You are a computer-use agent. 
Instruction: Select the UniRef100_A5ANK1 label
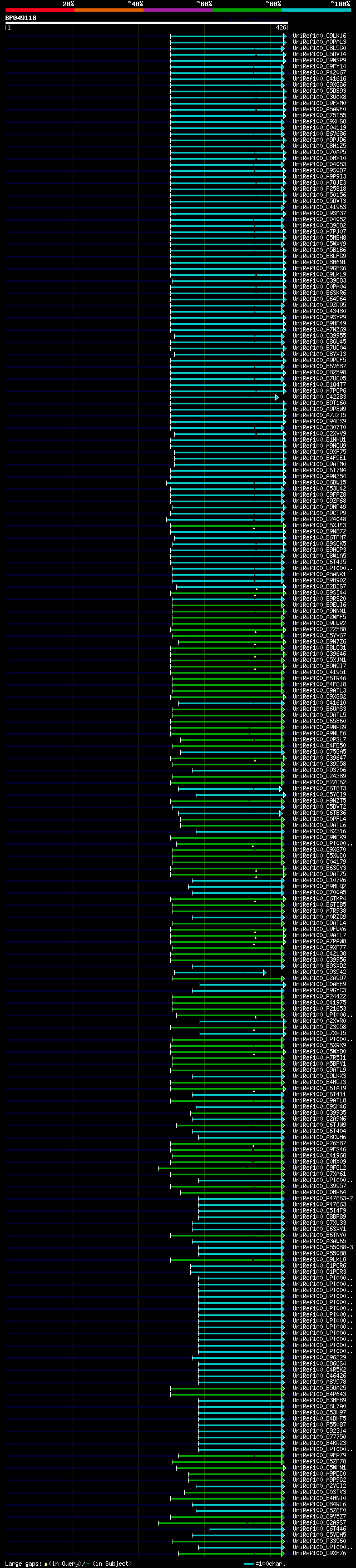click(319, 574)
